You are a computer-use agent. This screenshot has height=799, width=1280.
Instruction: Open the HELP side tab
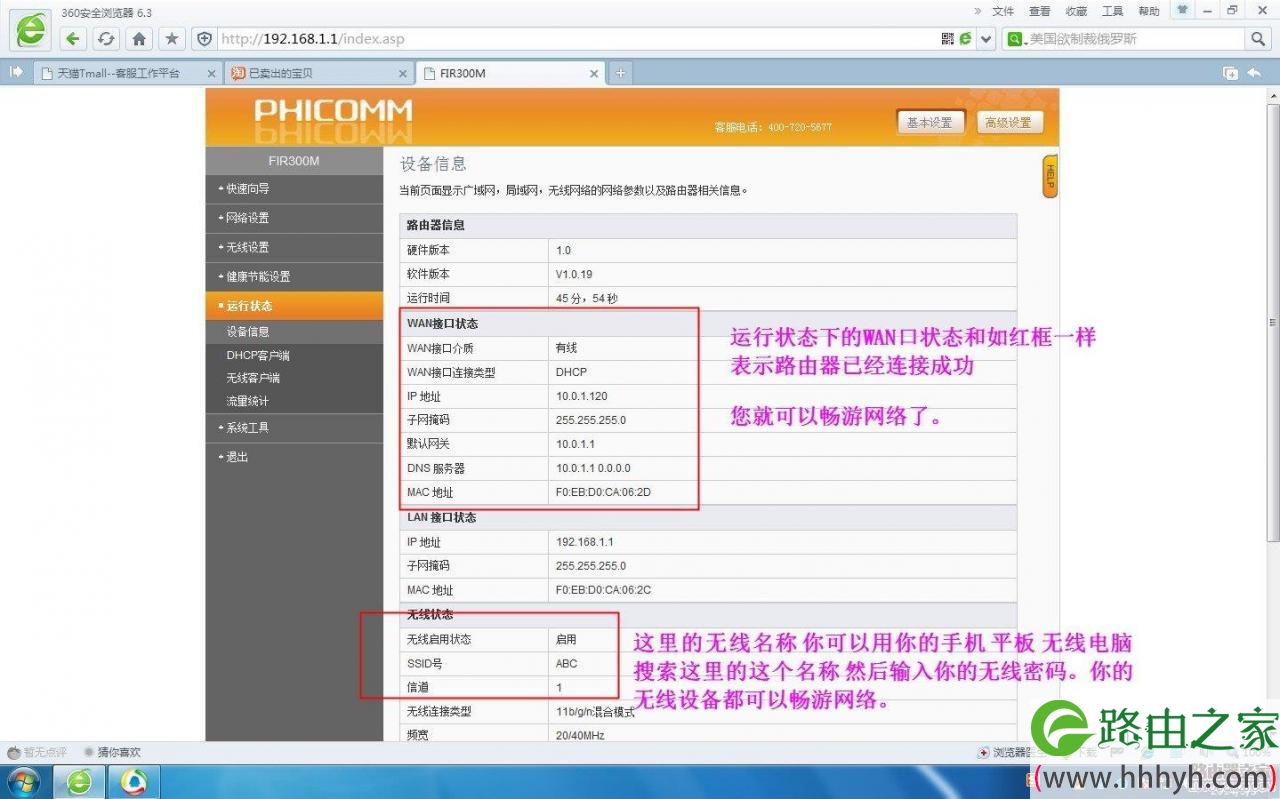pos(1050,177)
